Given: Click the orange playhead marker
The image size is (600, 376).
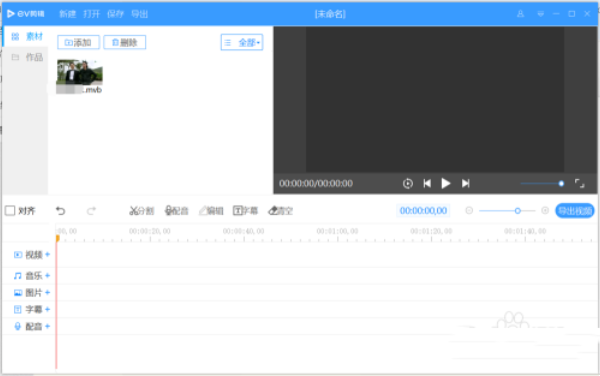Looking at the screenshot, I should coord(57,238).
